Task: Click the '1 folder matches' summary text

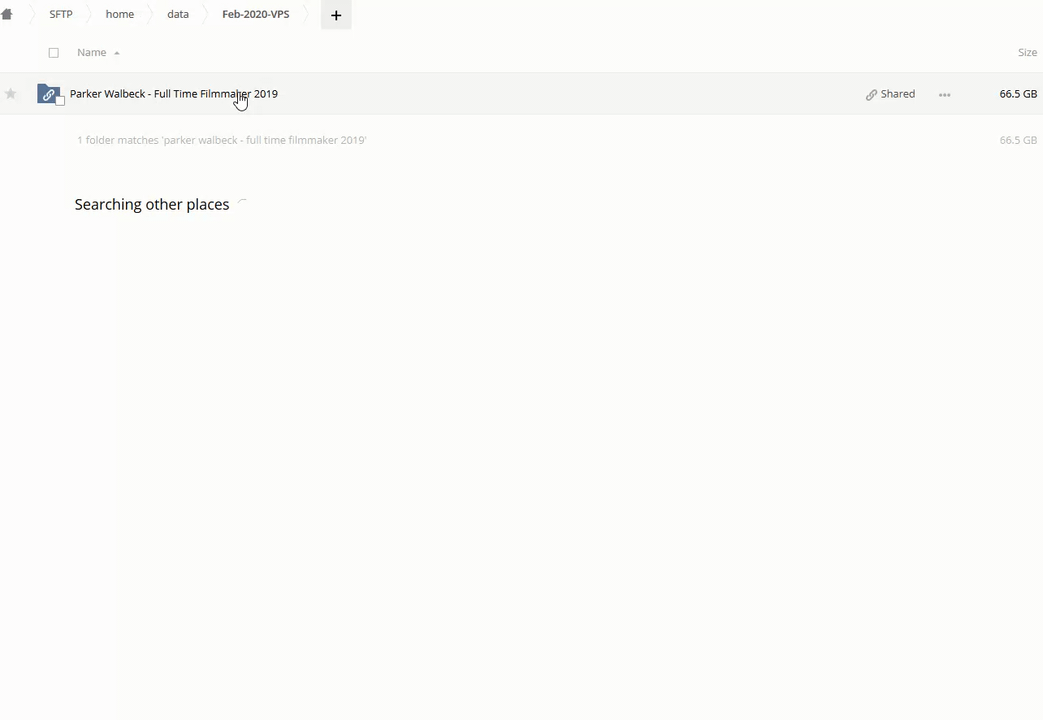Action: (221, 140)
